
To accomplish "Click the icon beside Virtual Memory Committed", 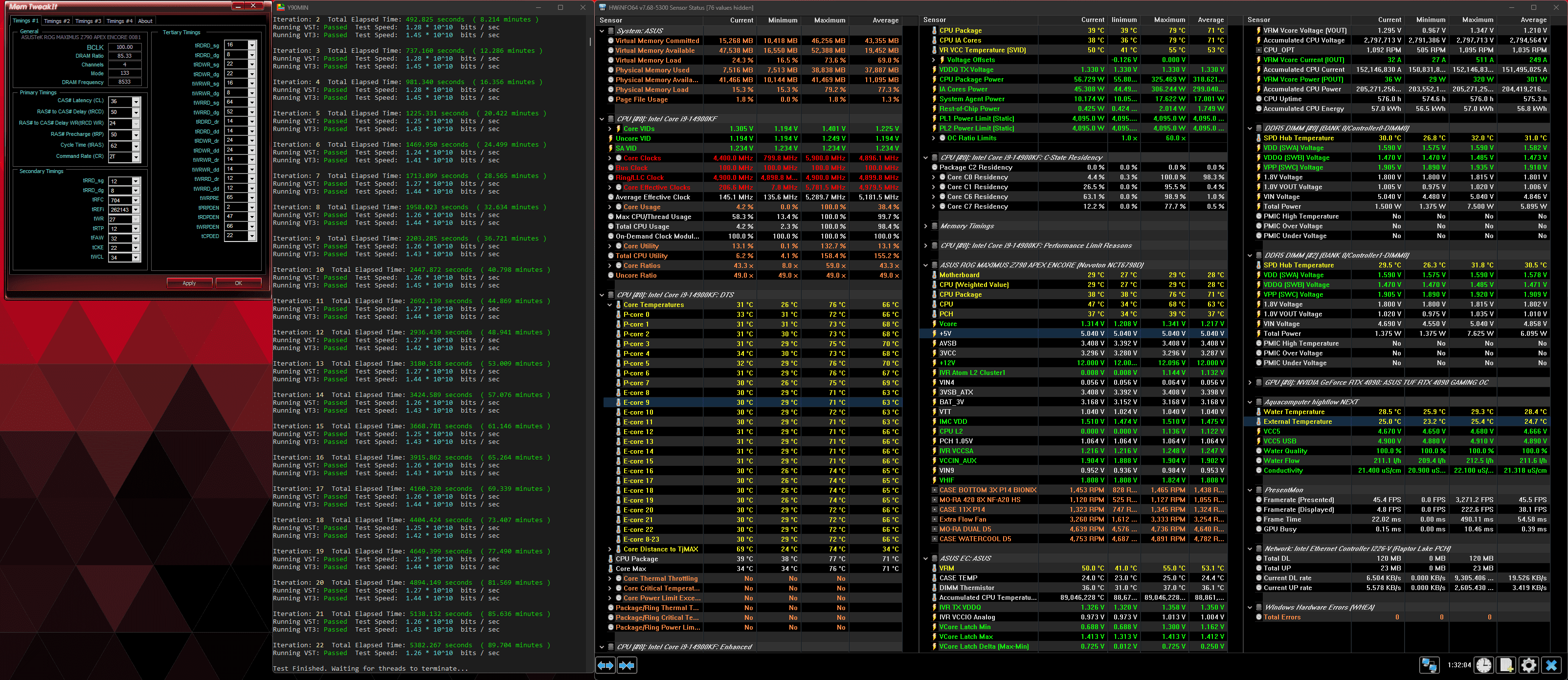I will pos(610,41).
